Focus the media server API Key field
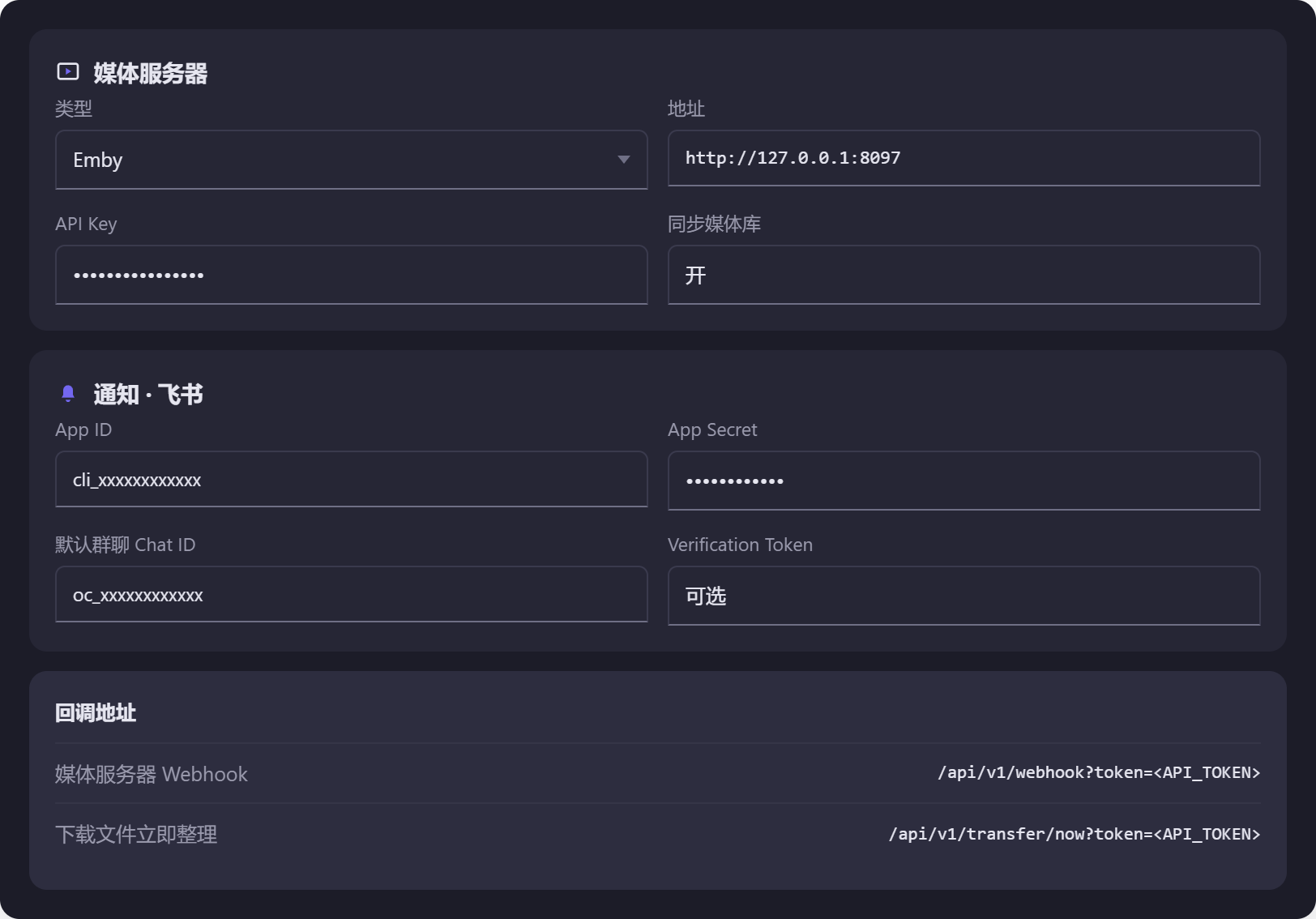This screenshot has height=919, width=1316. click(351, 275)
